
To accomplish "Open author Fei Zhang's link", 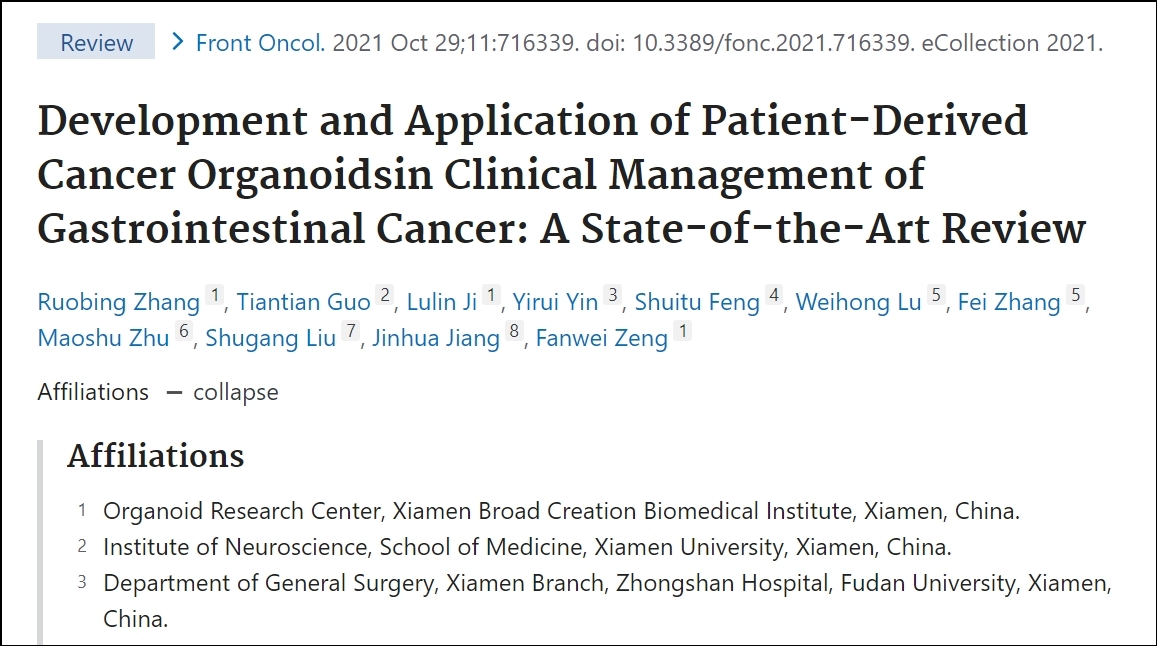I will coord(1009,302).
